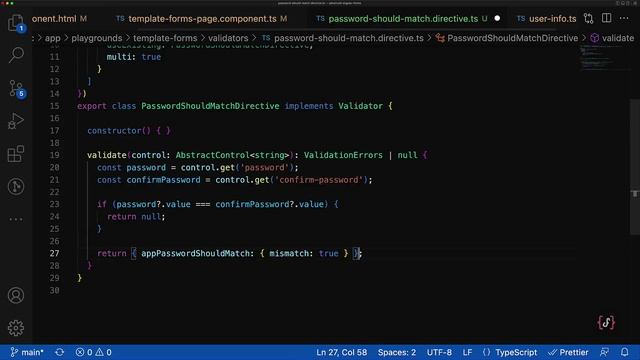Open Run and Debug view

point(16,121)
